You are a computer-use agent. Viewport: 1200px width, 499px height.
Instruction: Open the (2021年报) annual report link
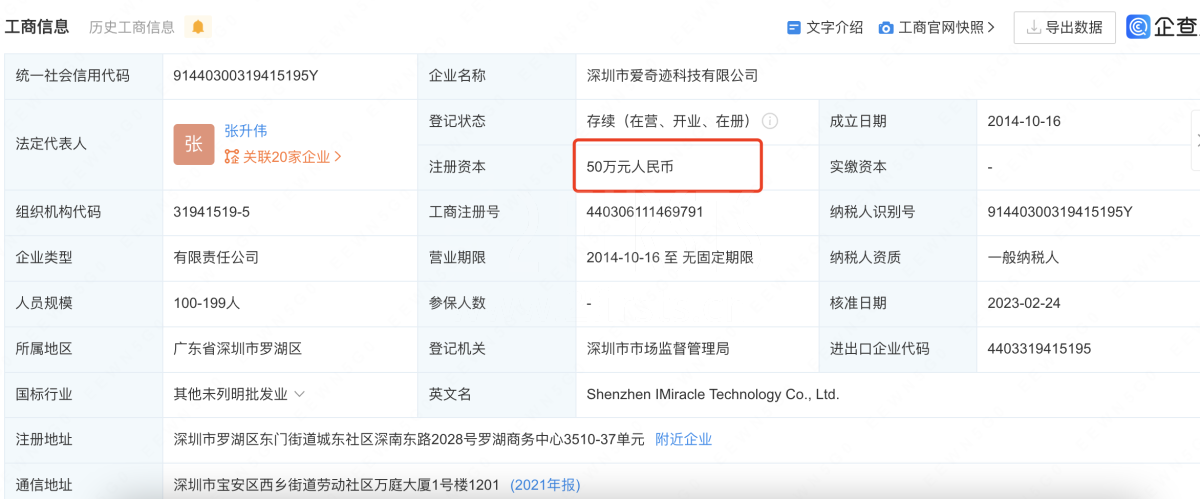pyautogui.click(x=544, y=485)
